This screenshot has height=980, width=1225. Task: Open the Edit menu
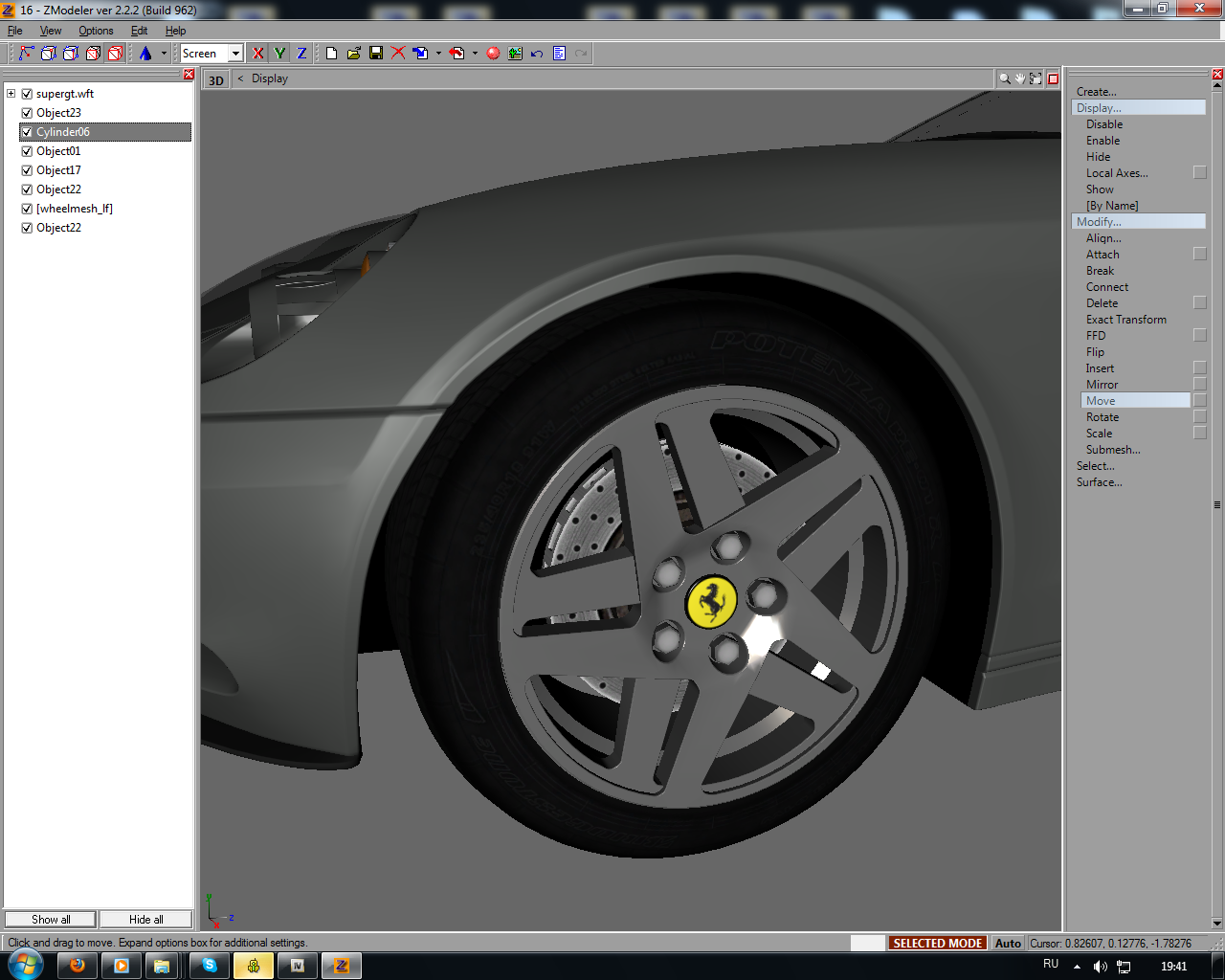click(139, 31)
